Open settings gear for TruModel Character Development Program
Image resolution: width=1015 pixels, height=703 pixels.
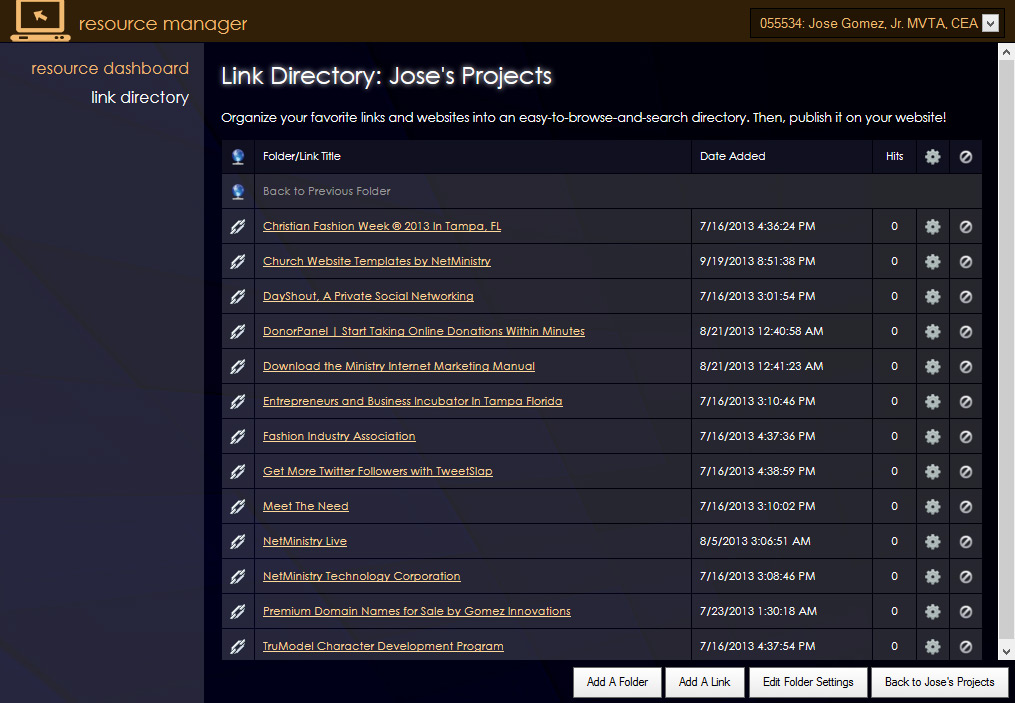coord(932,646)
